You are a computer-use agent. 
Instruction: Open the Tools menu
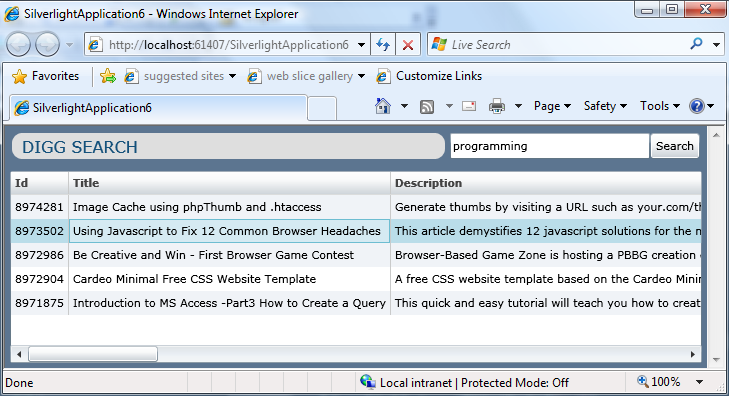click(659, 106)
